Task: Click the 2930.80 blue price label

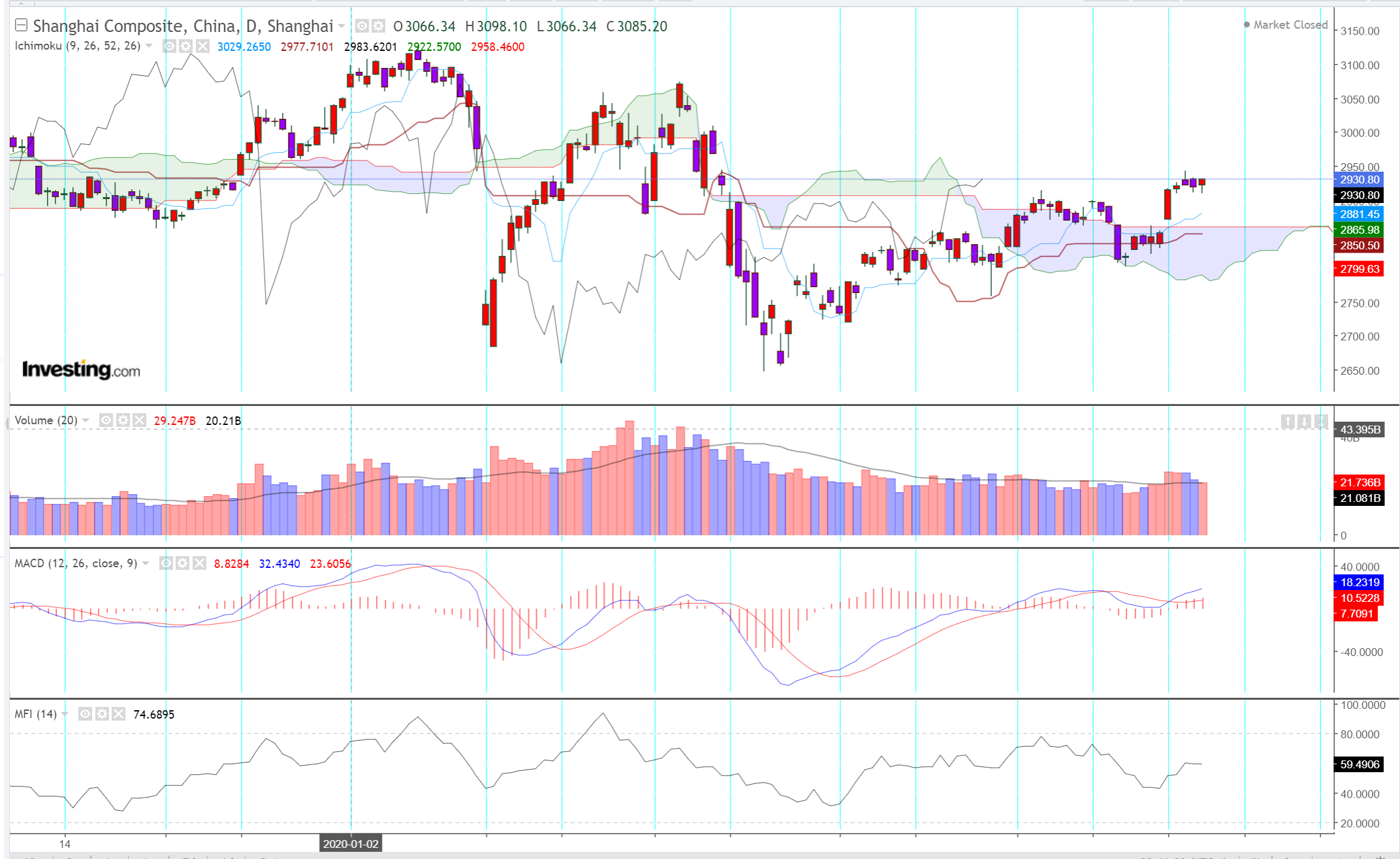Action: (x=1359, y=180)
